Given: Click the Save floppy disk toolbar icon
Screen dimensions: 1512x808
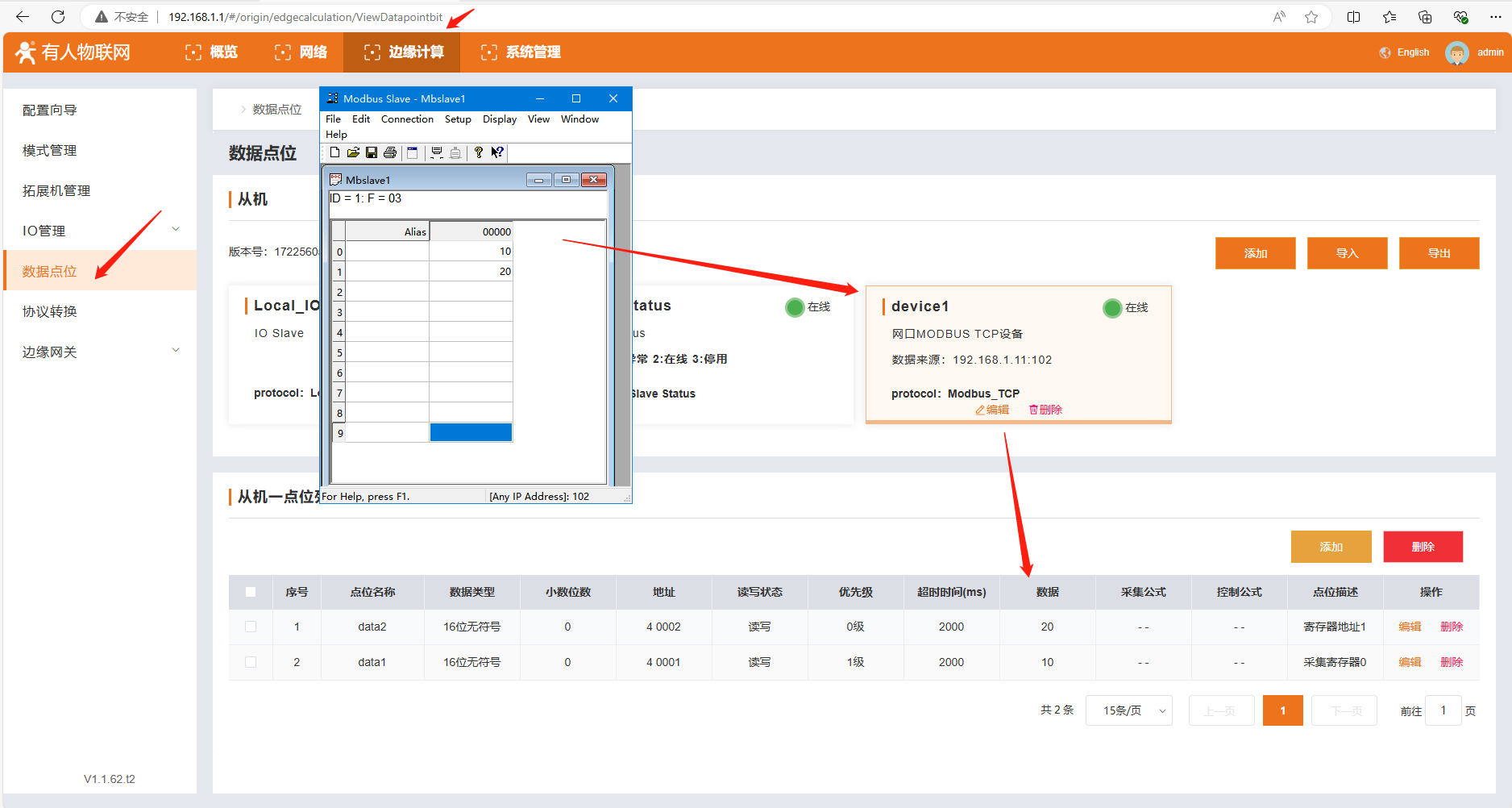Looking at the screenshot, I should click(x=372, y=152).
